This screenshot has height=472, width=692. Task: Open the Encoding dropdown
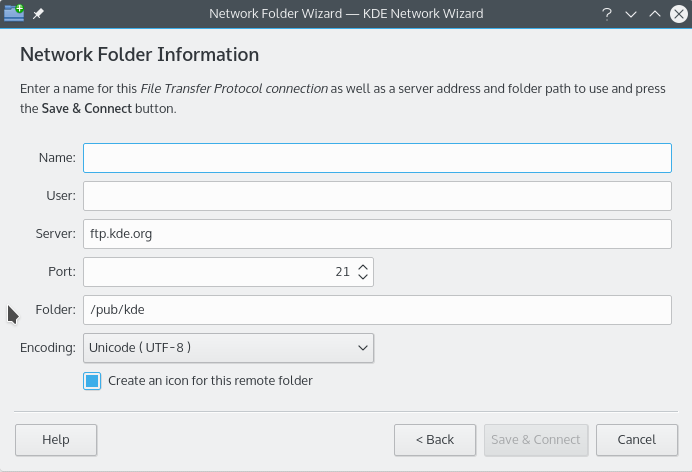[x=228, y=347]
